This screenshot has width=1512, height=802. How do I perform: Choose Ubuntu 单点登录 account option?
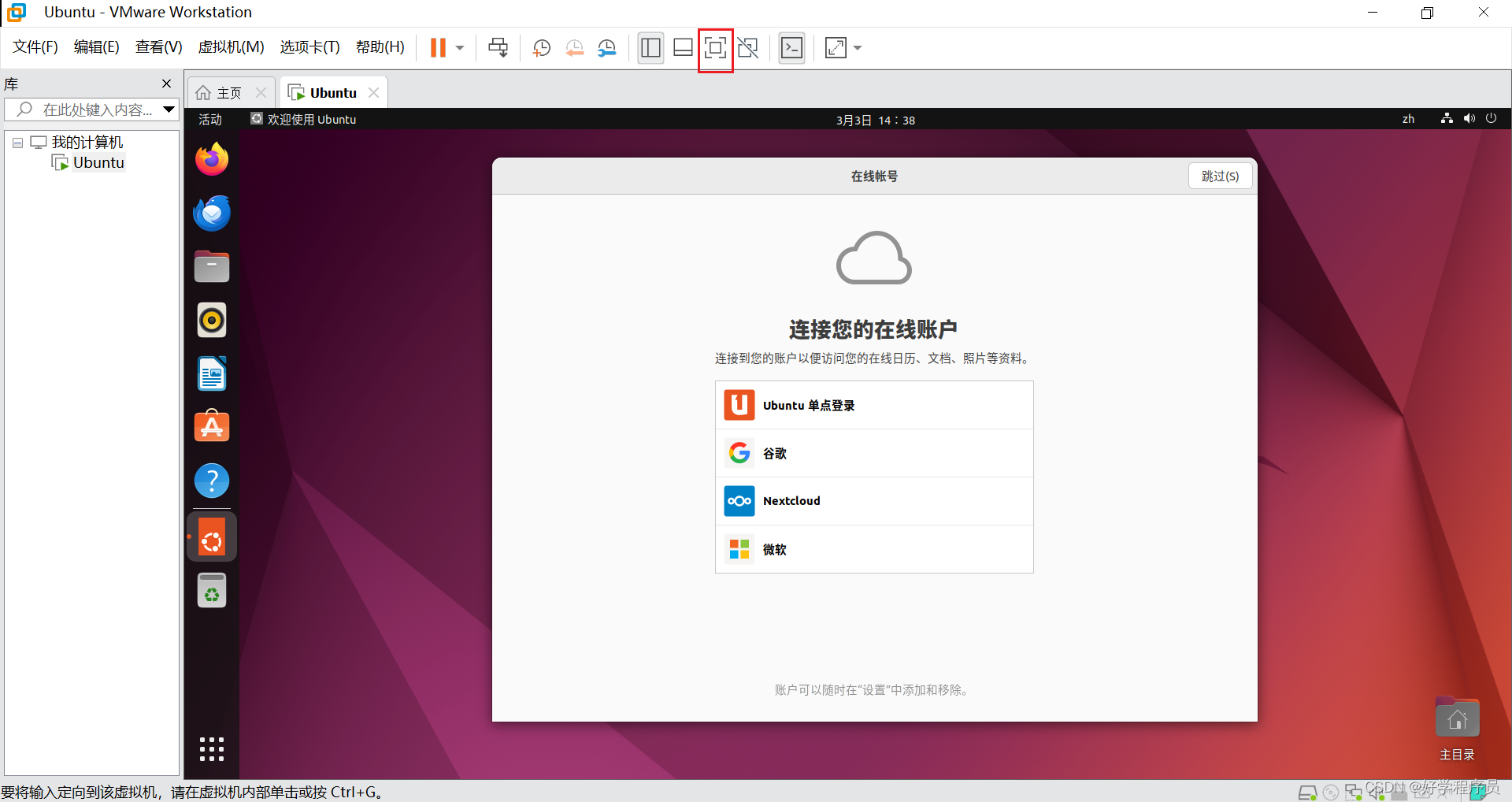874,406
